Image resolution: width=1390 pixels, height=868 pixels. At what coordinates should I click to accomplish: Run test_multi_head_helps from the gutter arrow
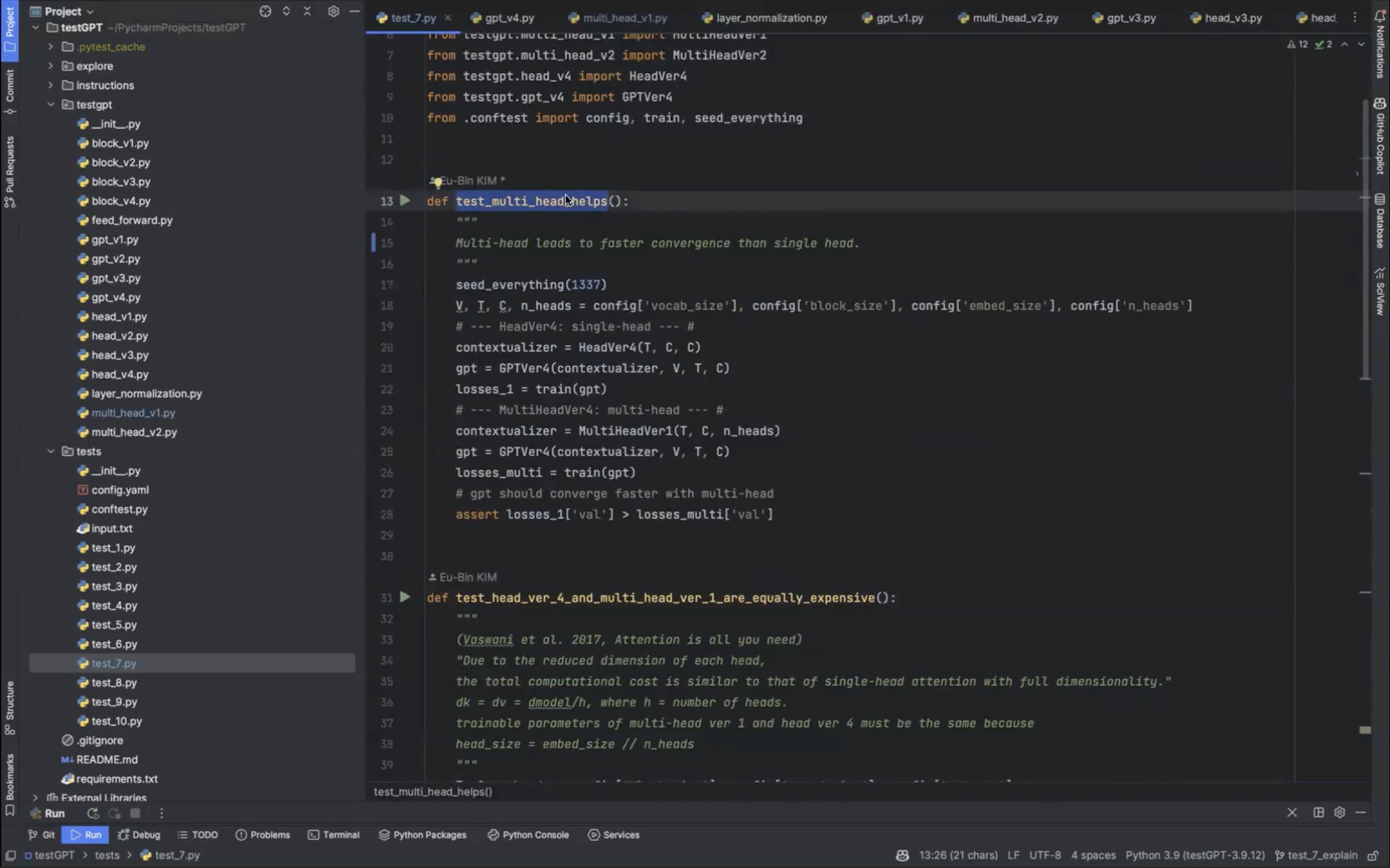(405, 200)
